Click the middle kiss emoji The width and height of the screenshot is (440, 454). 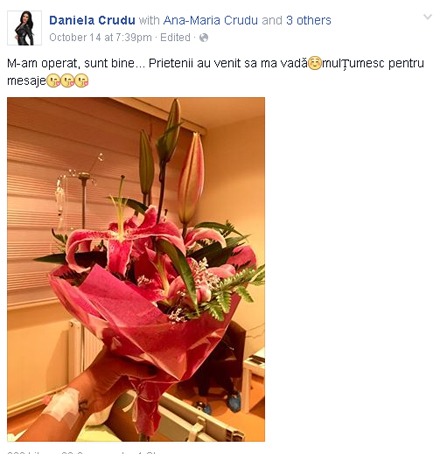click(x=67, y=81)
